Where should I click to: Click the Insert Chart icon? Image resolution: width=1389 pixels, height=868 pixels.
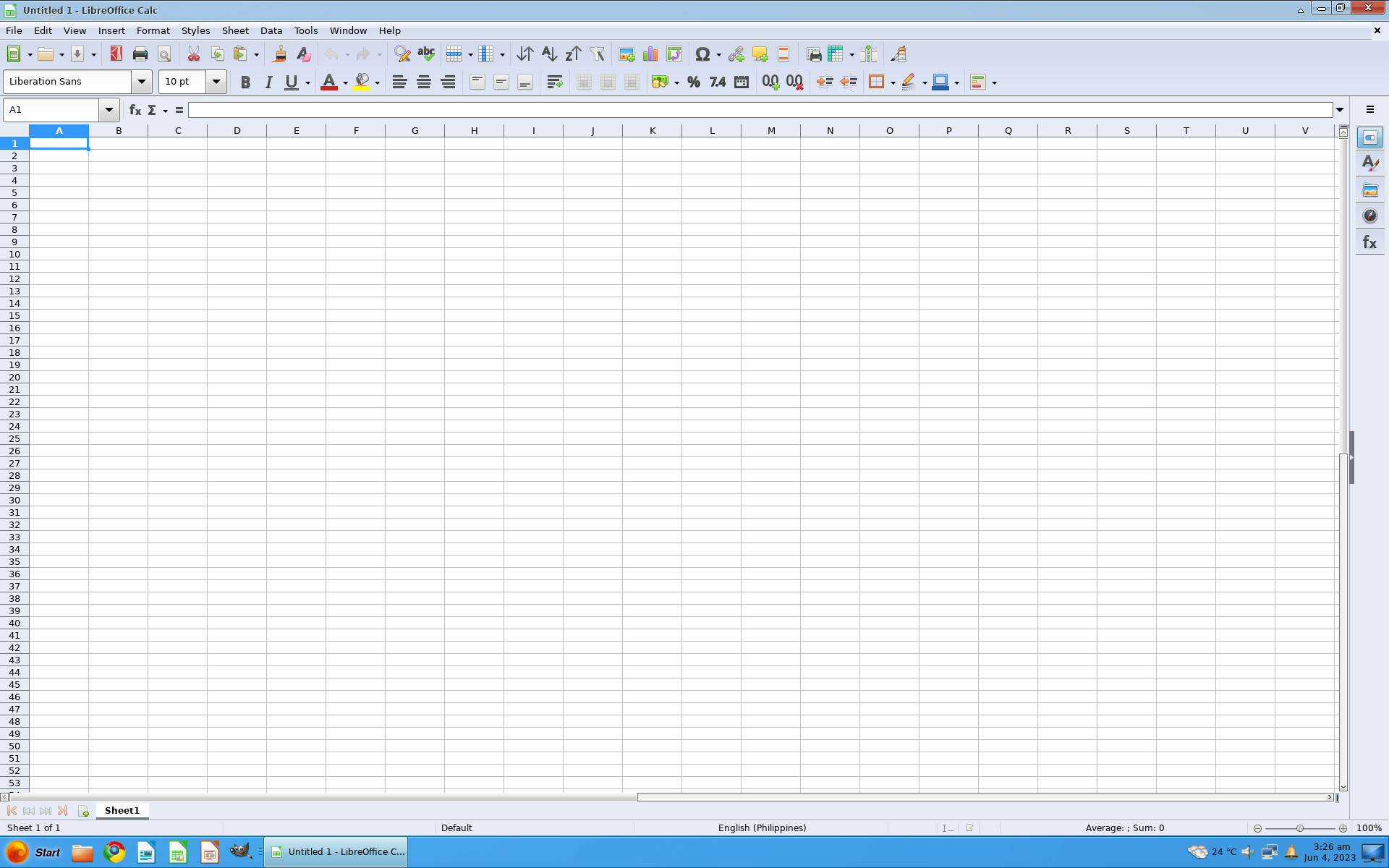(x=650, y=54)
